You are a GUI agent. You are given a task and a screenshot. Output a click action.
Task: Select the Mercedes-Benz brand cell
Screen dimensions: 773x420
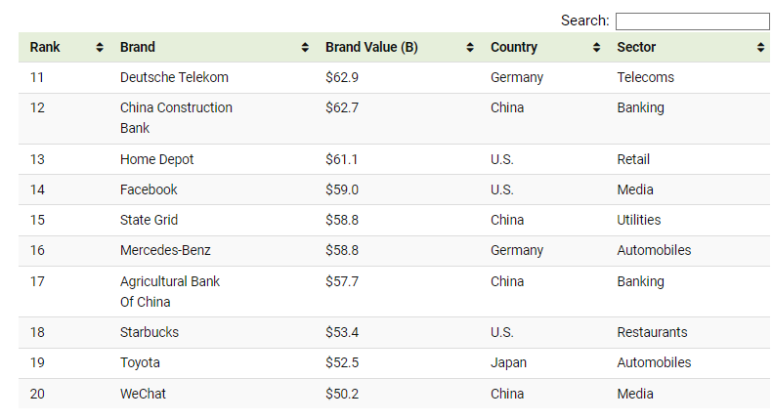[x=165, y=250]
